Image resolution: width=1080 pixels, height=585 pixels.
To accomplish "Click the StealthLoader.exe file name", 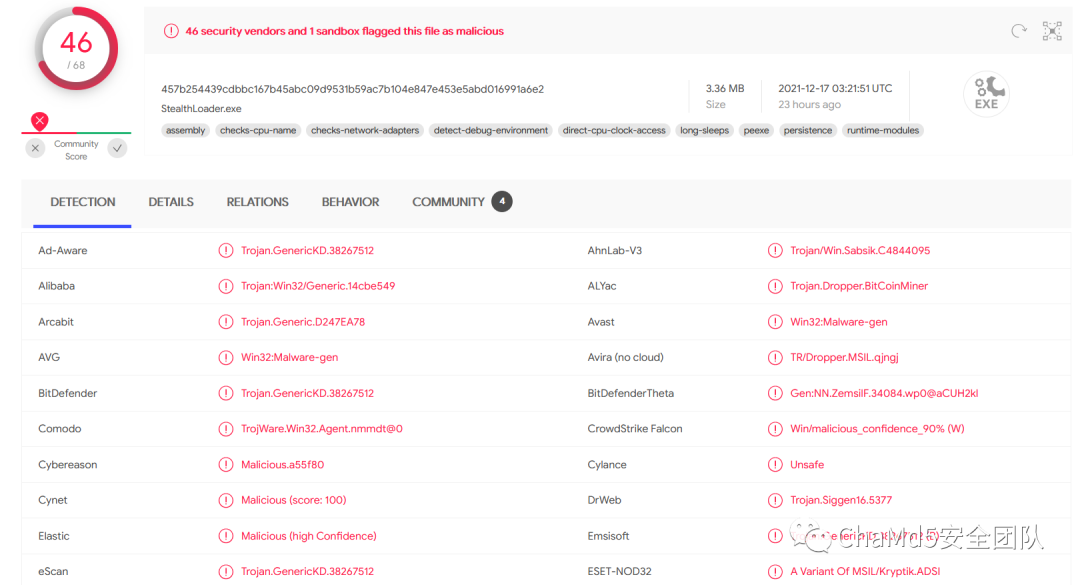I will coord(201,109).
